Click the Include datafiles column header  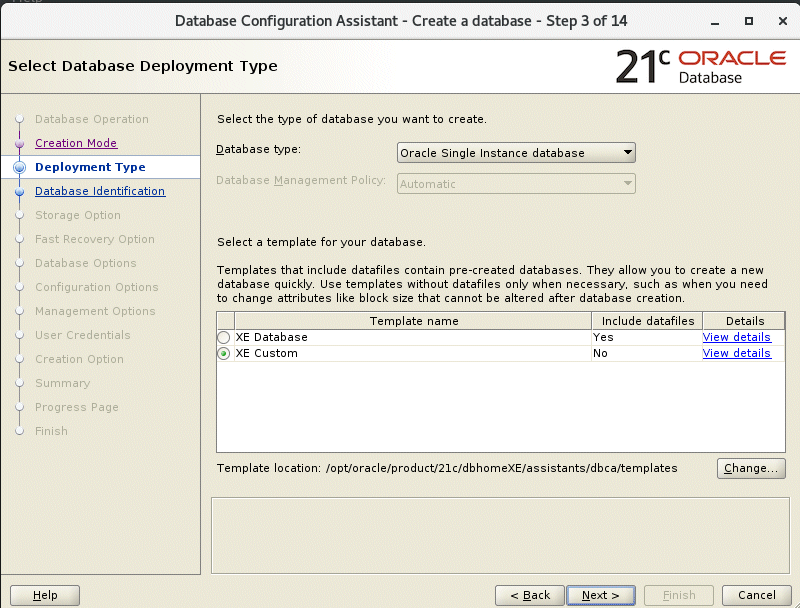click(647, 321)
